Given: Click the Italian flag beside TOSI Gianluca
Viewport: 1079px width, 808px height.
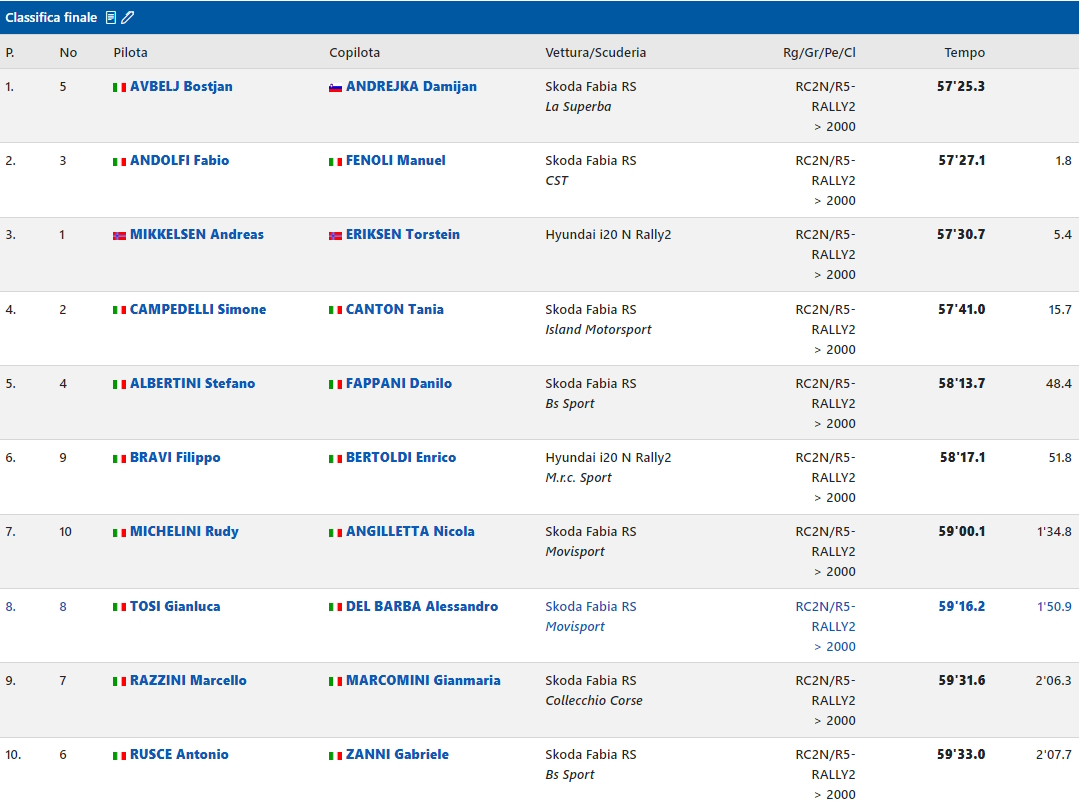Looking at the screenshot, I should [x=119, y=607].
